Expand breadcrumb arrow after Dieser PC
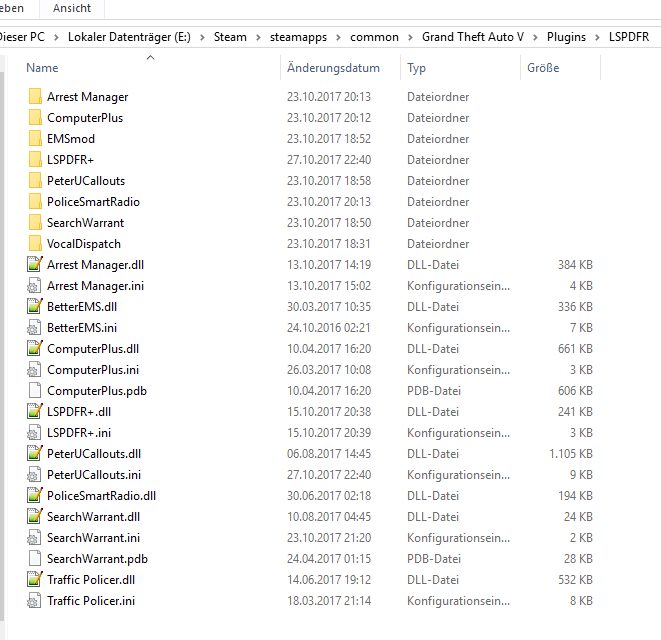This screenshot has width=661, height=640. point(56,37)
